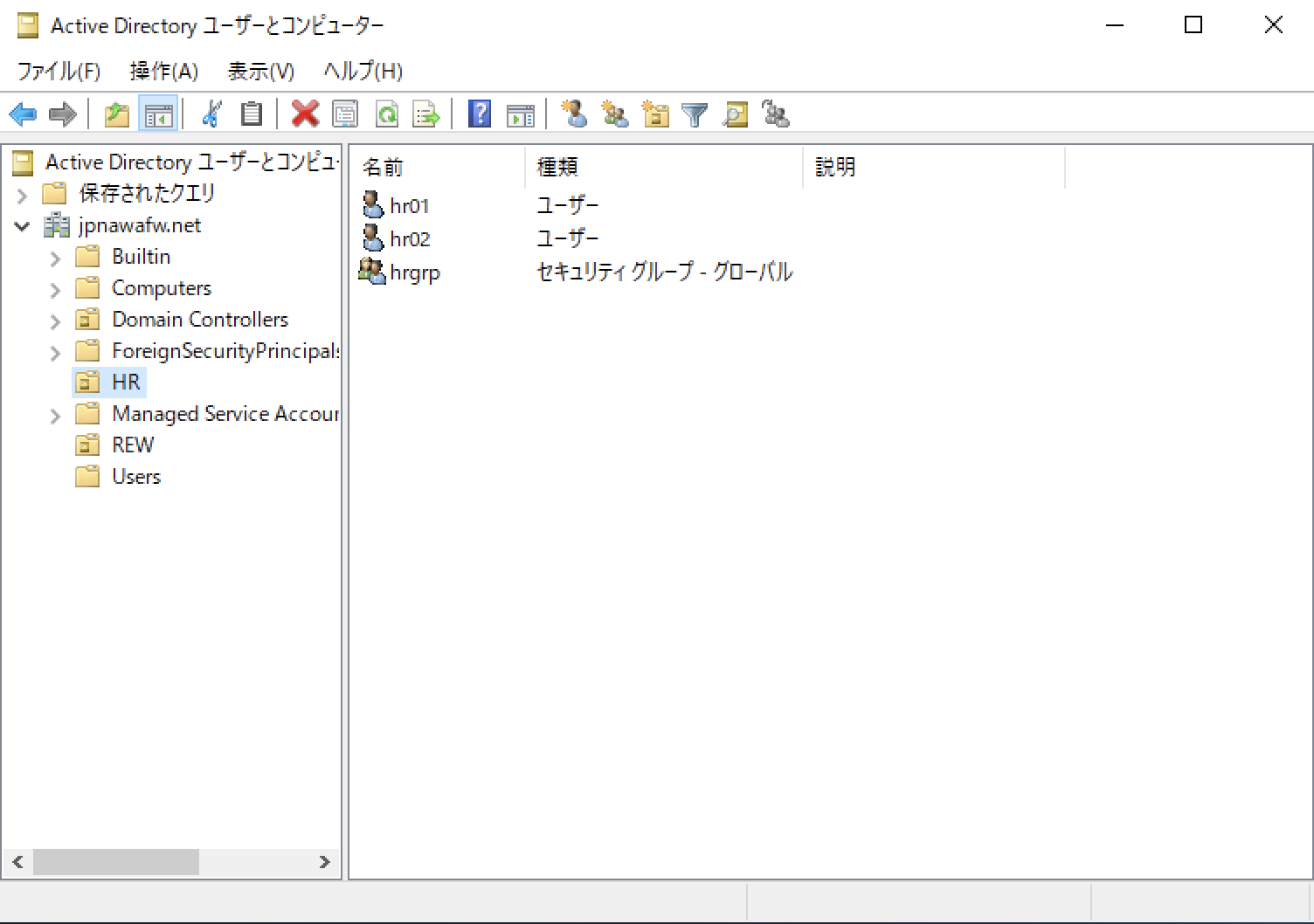Image resolution: width=1314 pixels, height=924 pixels.
Task: Click the Find objects icon
Action: (x=736, y=114)
